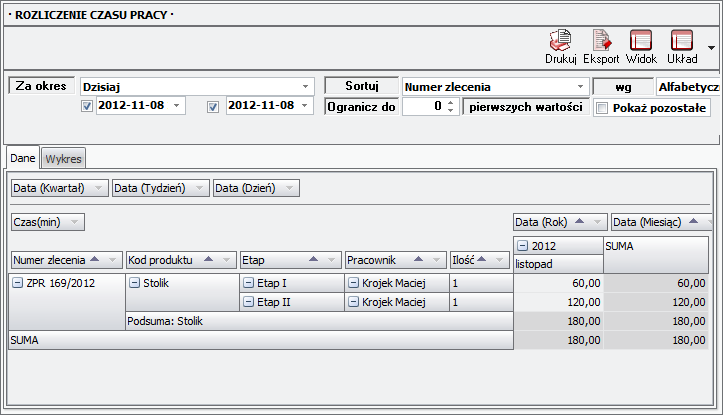Click the Data (Kwartał) field button

coord(59,188)
